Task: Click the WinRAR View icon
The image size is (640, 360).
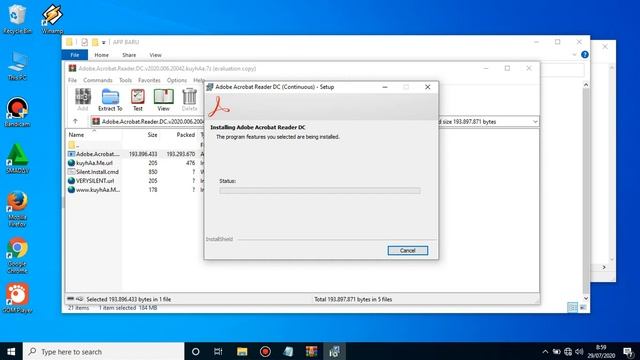Action: (163, 100)
